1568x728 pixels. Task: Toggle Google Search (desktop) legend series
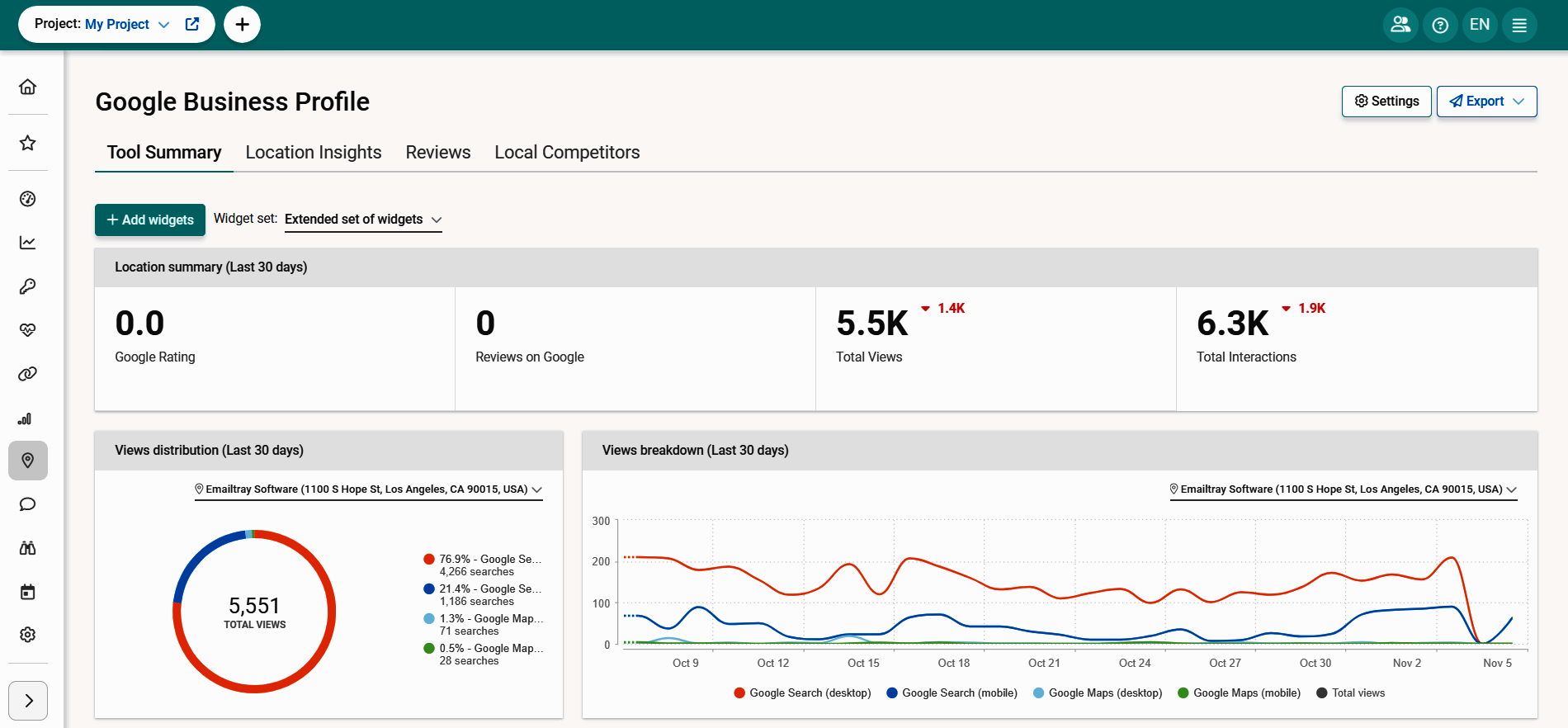click(x=802, y=693)
